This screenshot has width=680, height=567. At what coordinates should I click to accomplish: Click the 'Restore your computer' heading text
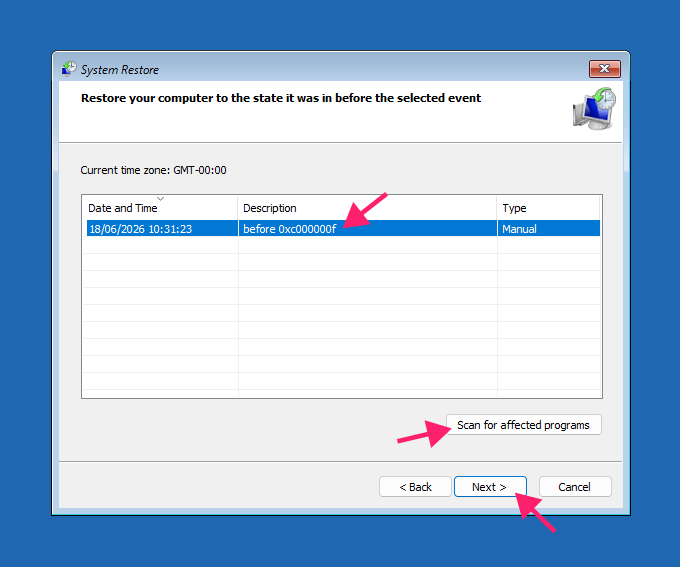(281, 98)
